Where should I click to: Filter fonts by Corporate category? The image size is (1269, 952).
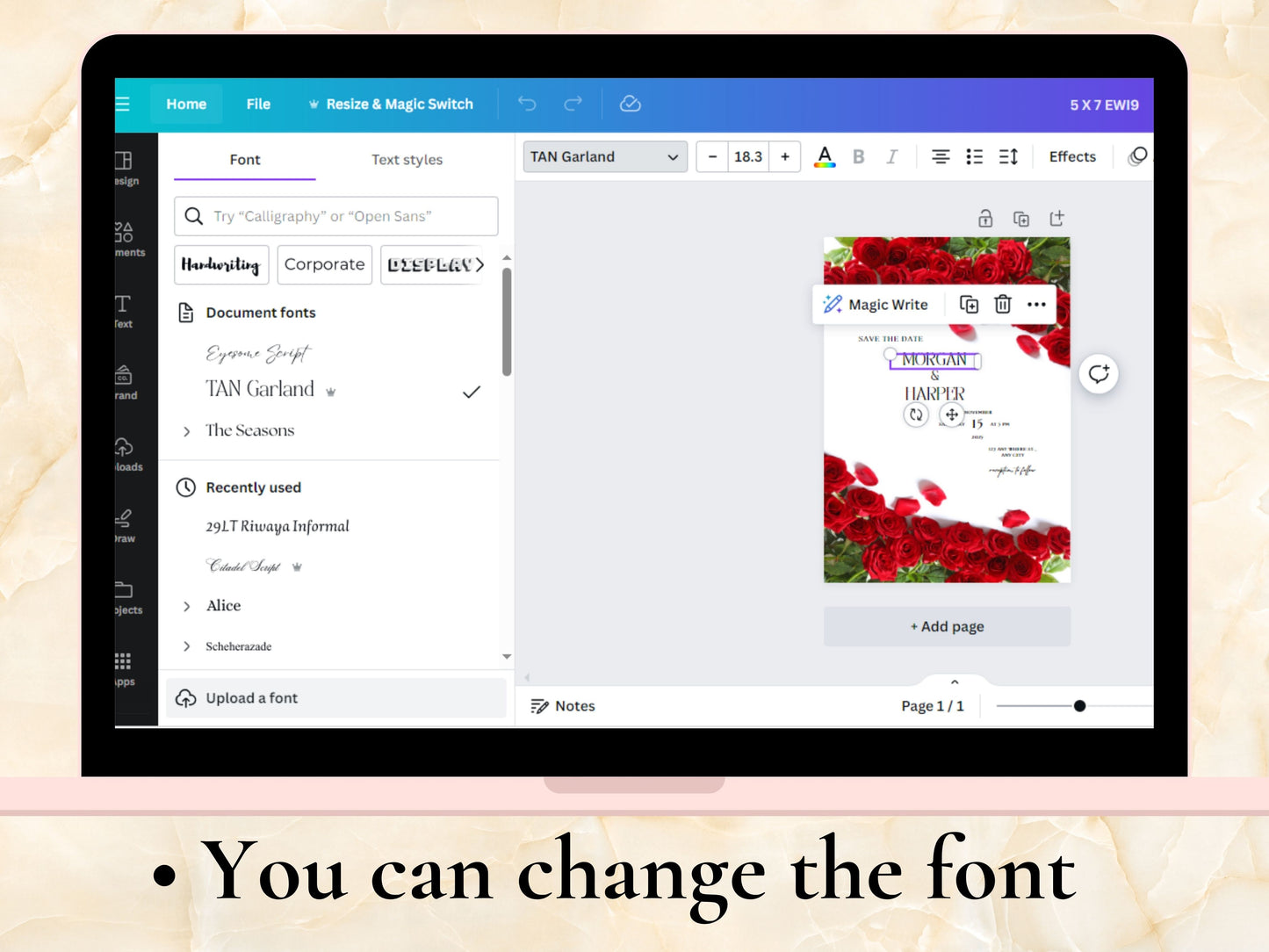click(x=325, y=264)
